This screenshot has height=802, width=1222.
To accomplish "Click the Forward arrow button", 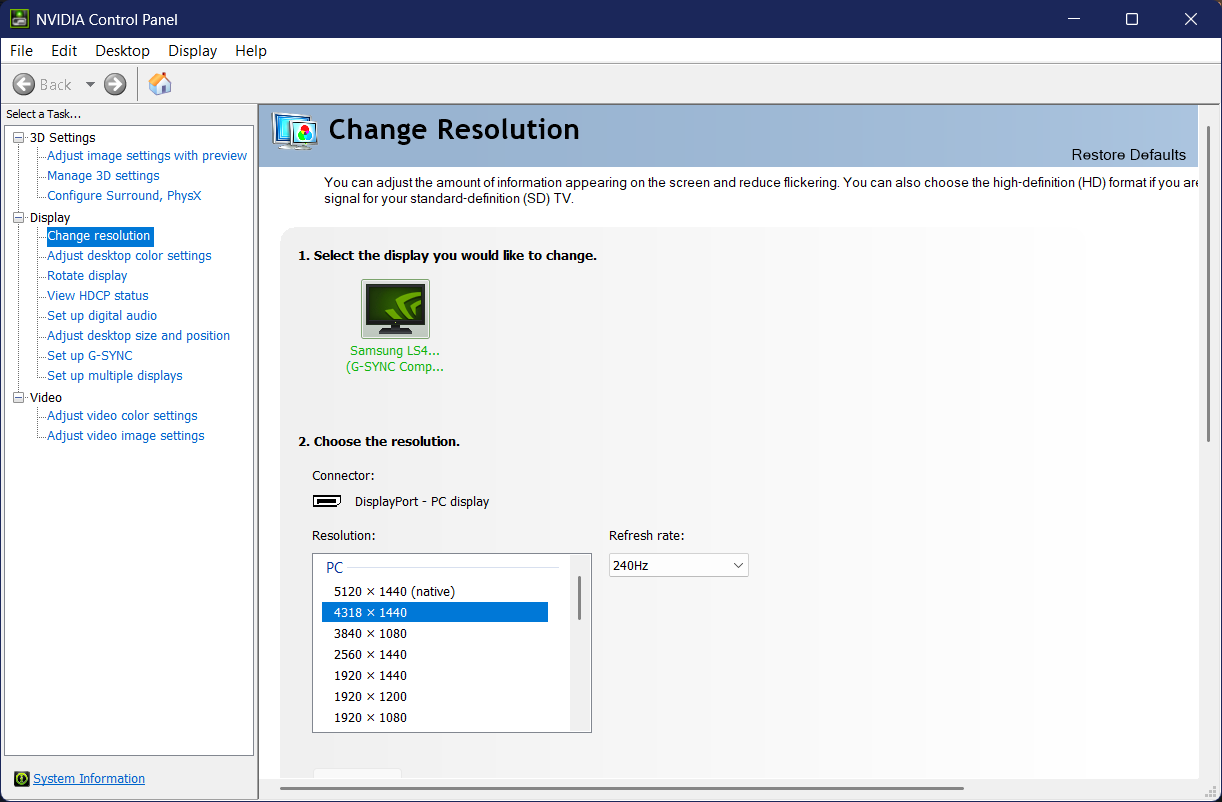I will point(115,85).
